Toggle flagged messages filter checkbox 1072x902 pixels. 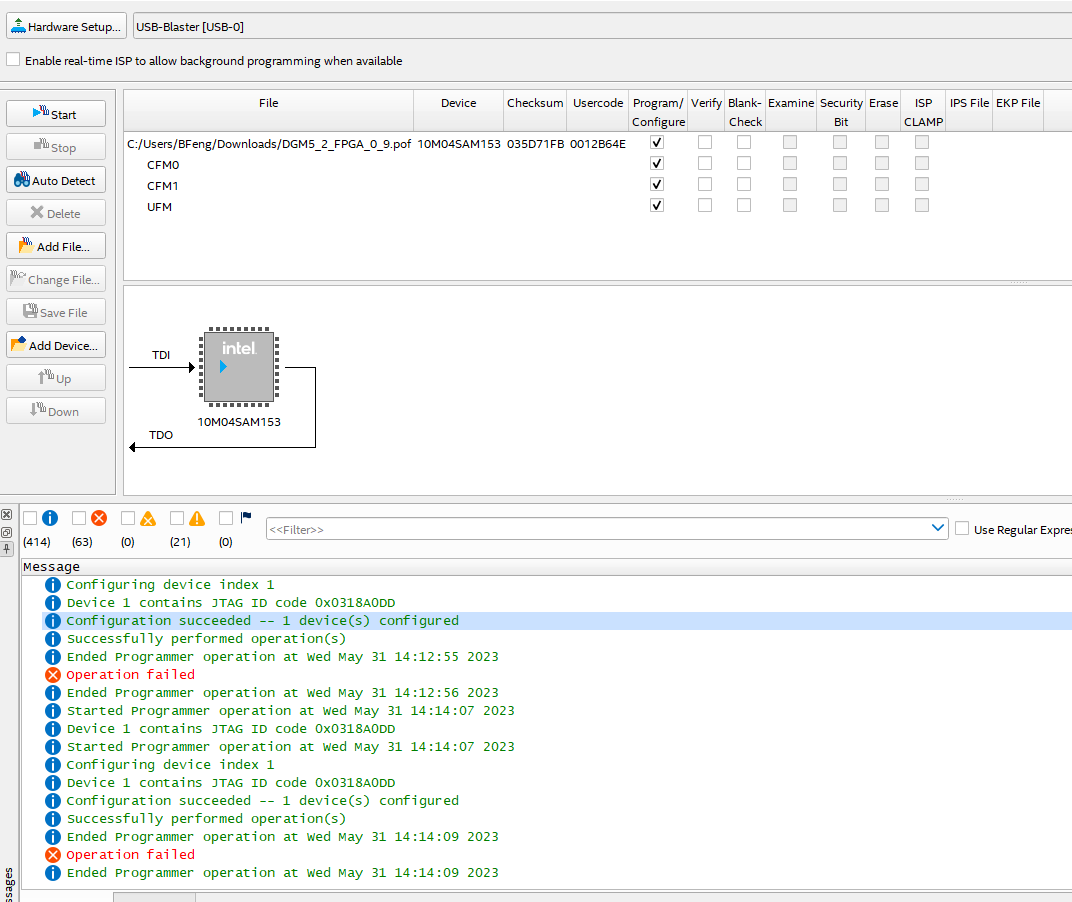coord(226,518)
